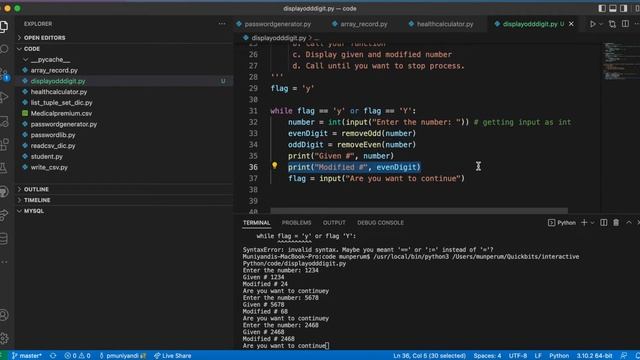Screen dimensions: 640x360
Task: Select the Problems panel tab
Action: pos(296,223)
